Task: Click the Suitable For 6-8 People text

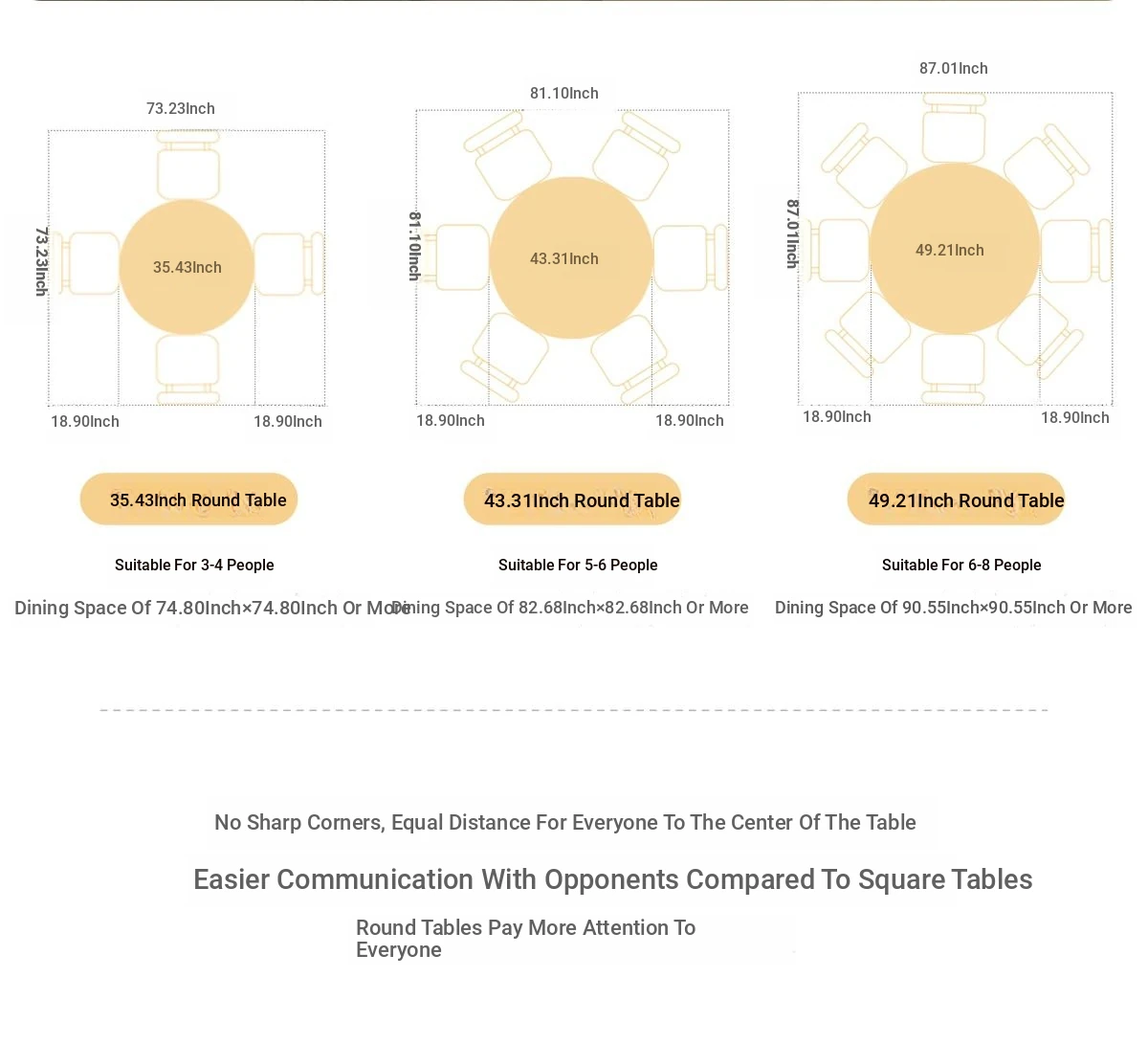Action: (961, 565)
